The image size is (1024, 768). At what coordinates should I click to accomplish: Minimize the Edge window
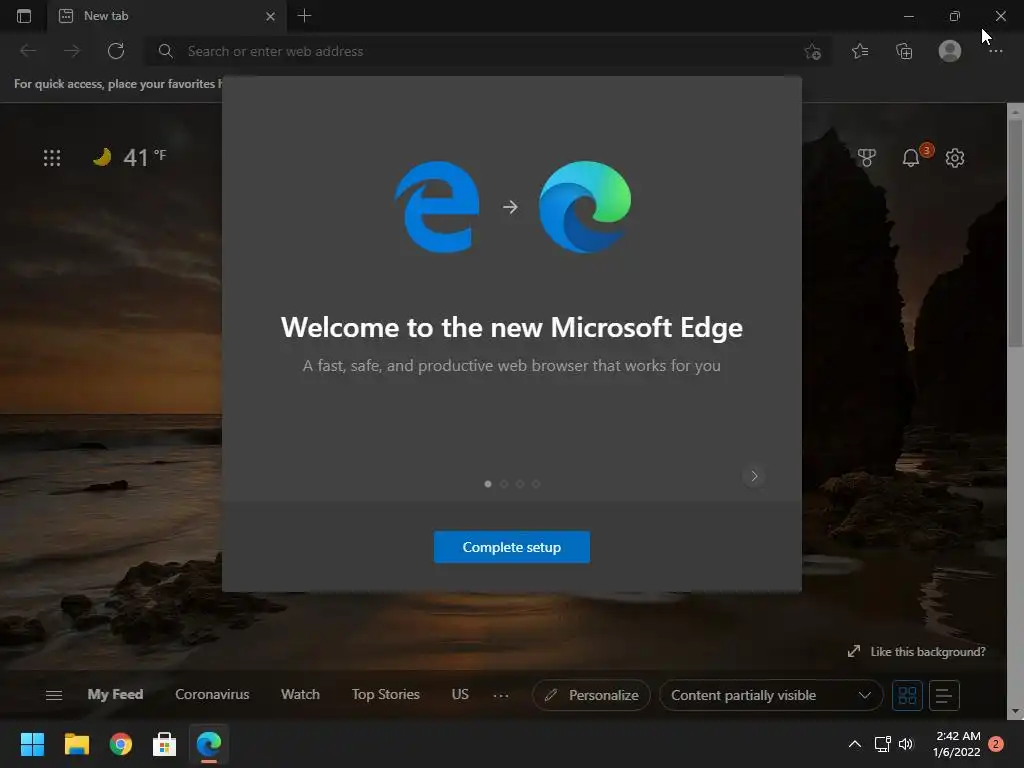tap(908, 16)
